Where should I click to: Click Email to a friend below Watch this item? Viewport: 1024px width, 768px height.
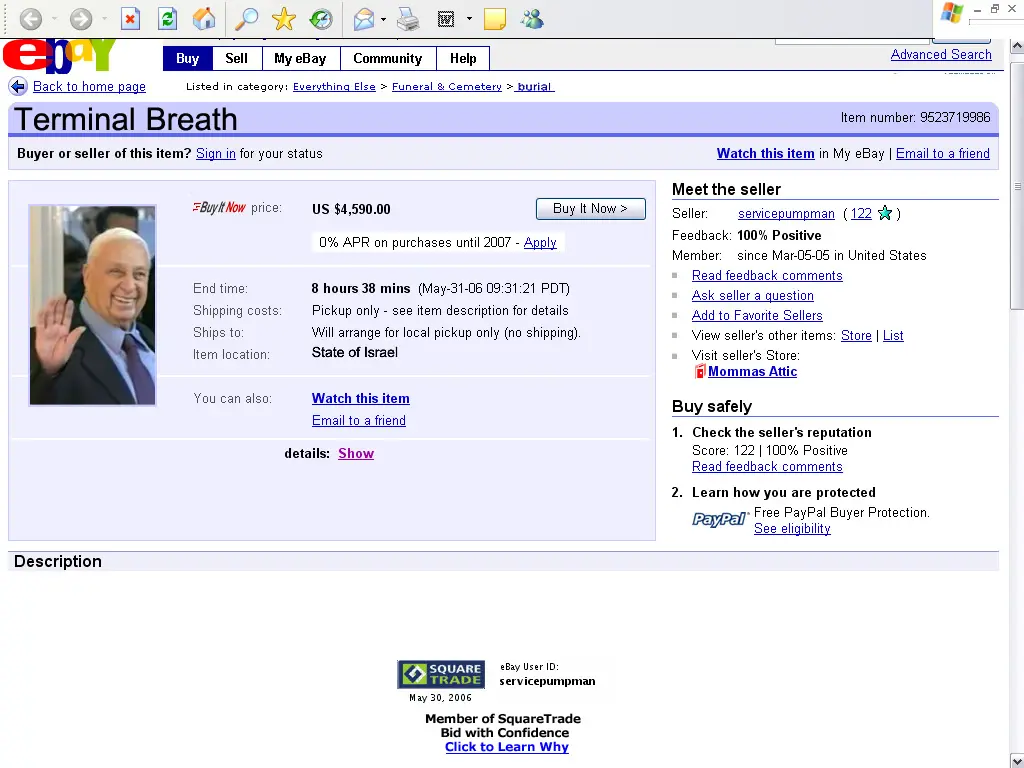point(359,421)
